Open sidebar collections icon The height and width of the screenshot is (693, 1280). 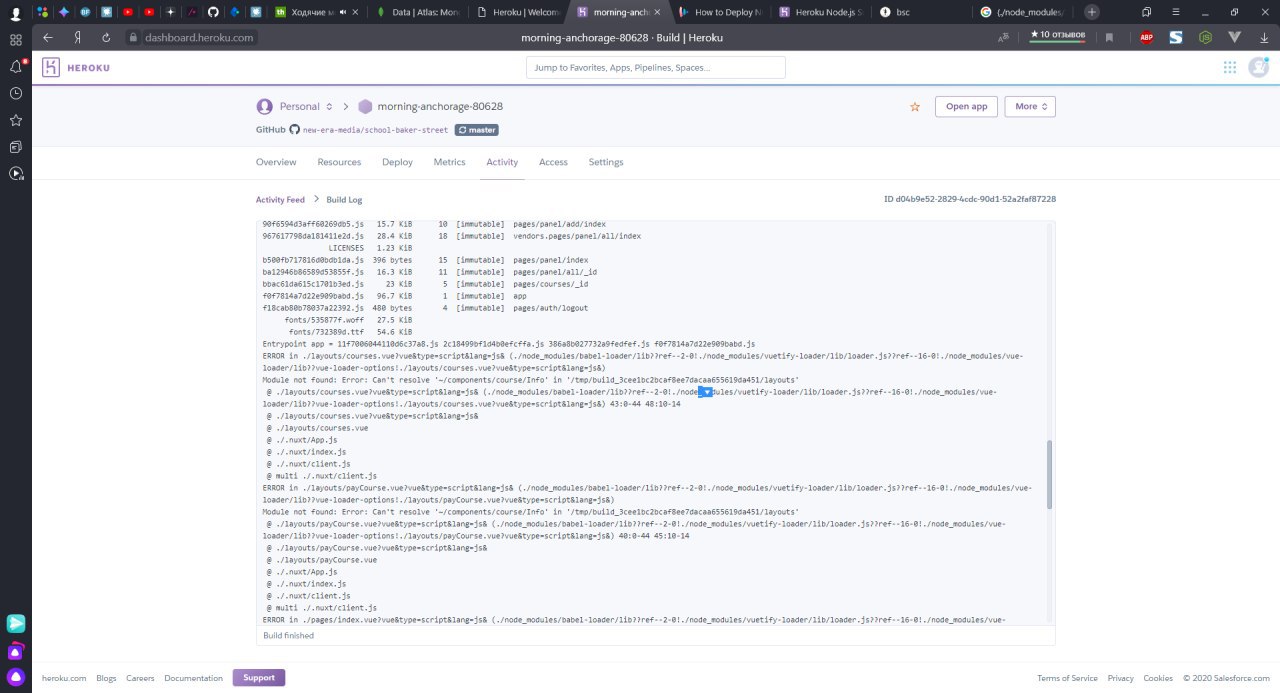pyautogui.click(x=16, y=147)
